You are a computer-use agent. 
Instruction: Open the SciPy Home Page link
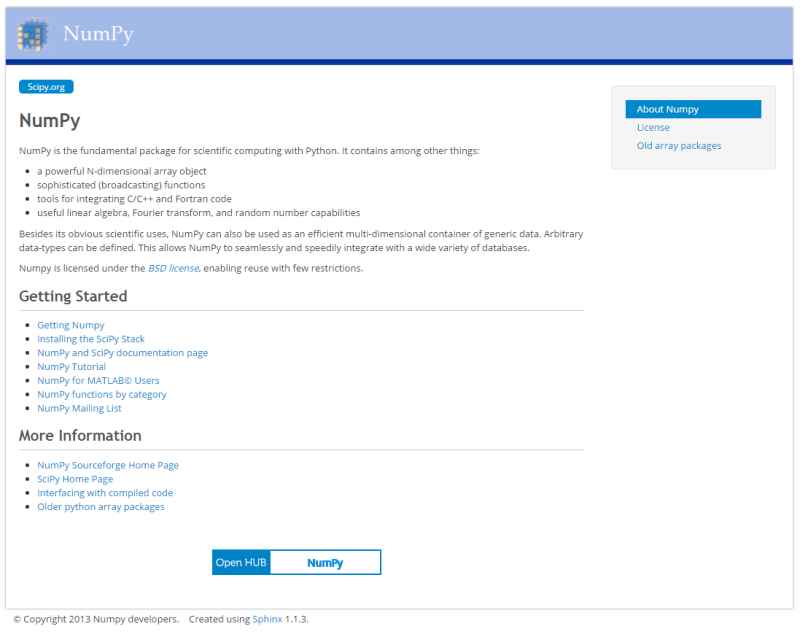75,479
